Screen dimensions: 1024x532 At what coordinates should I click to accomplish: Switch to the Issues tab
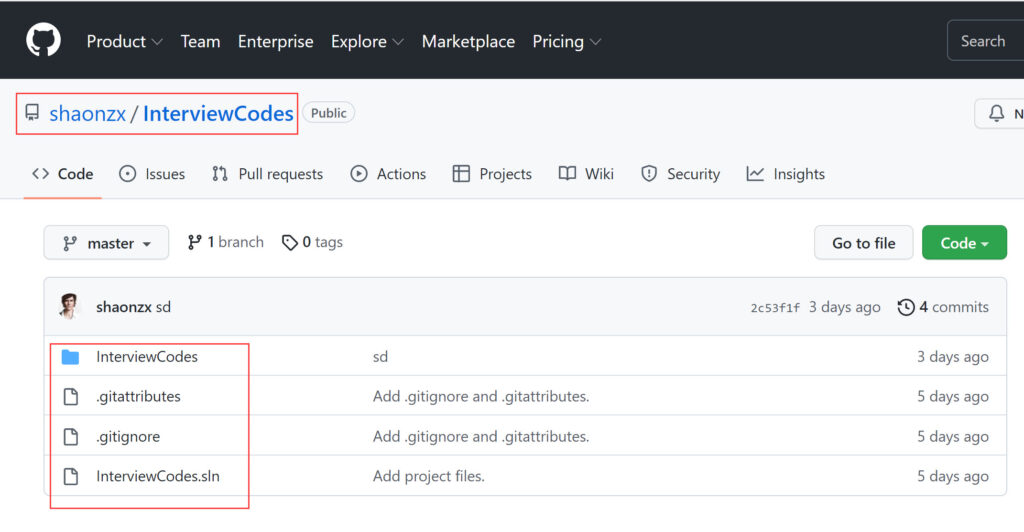click(152, 174)
